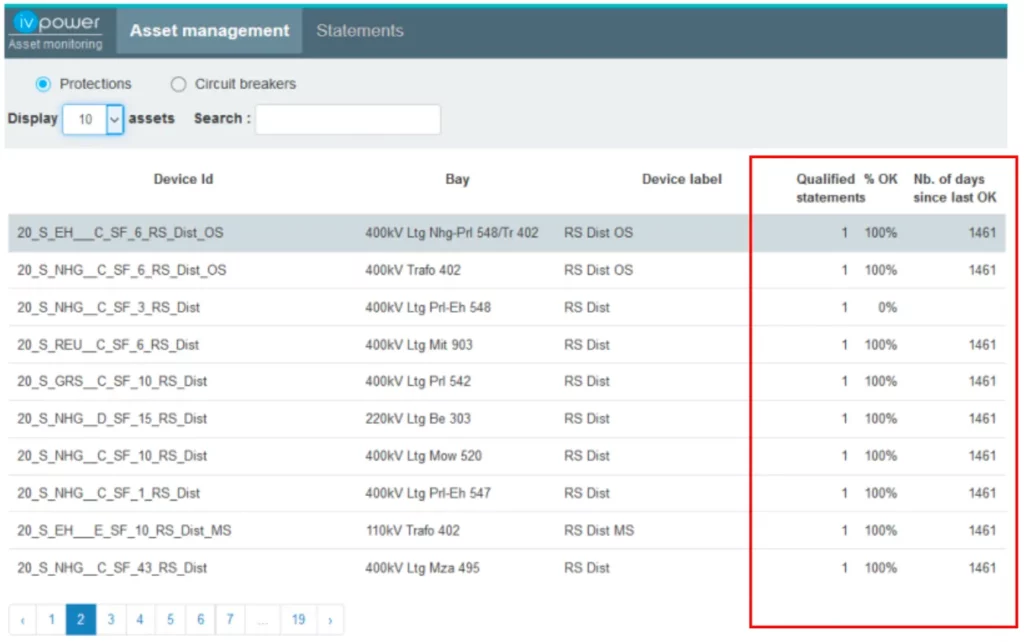Sort by Nb. of days since last OK
1024x642 pixels.
point(954,188)
